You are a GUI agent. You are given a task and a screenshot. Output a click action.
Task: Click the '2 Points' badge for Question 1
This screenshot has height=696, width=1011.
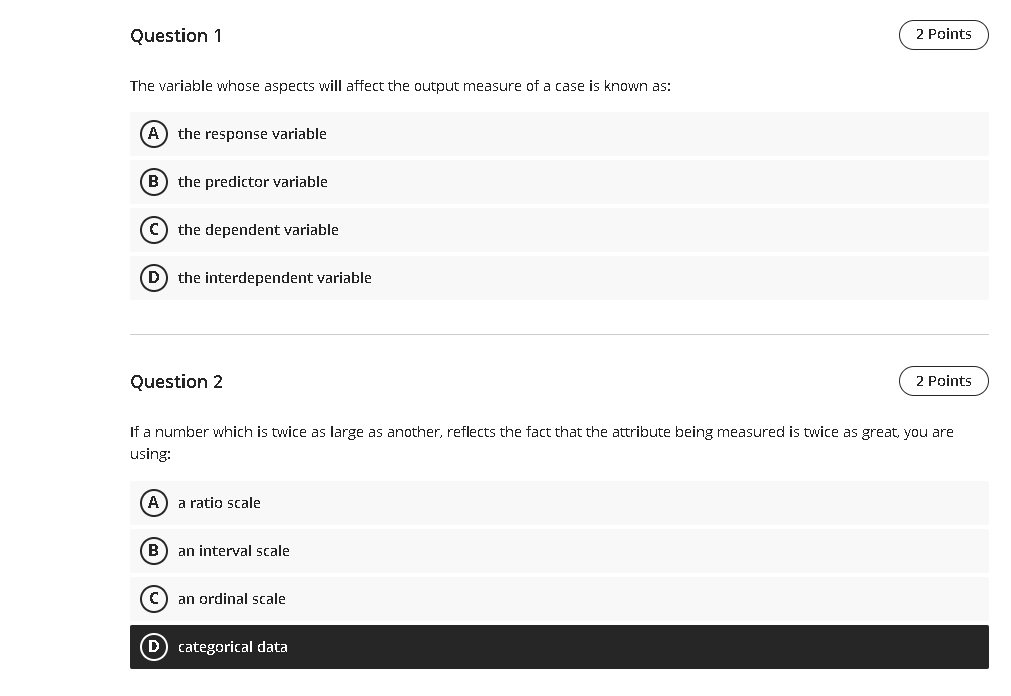(943, 34)
